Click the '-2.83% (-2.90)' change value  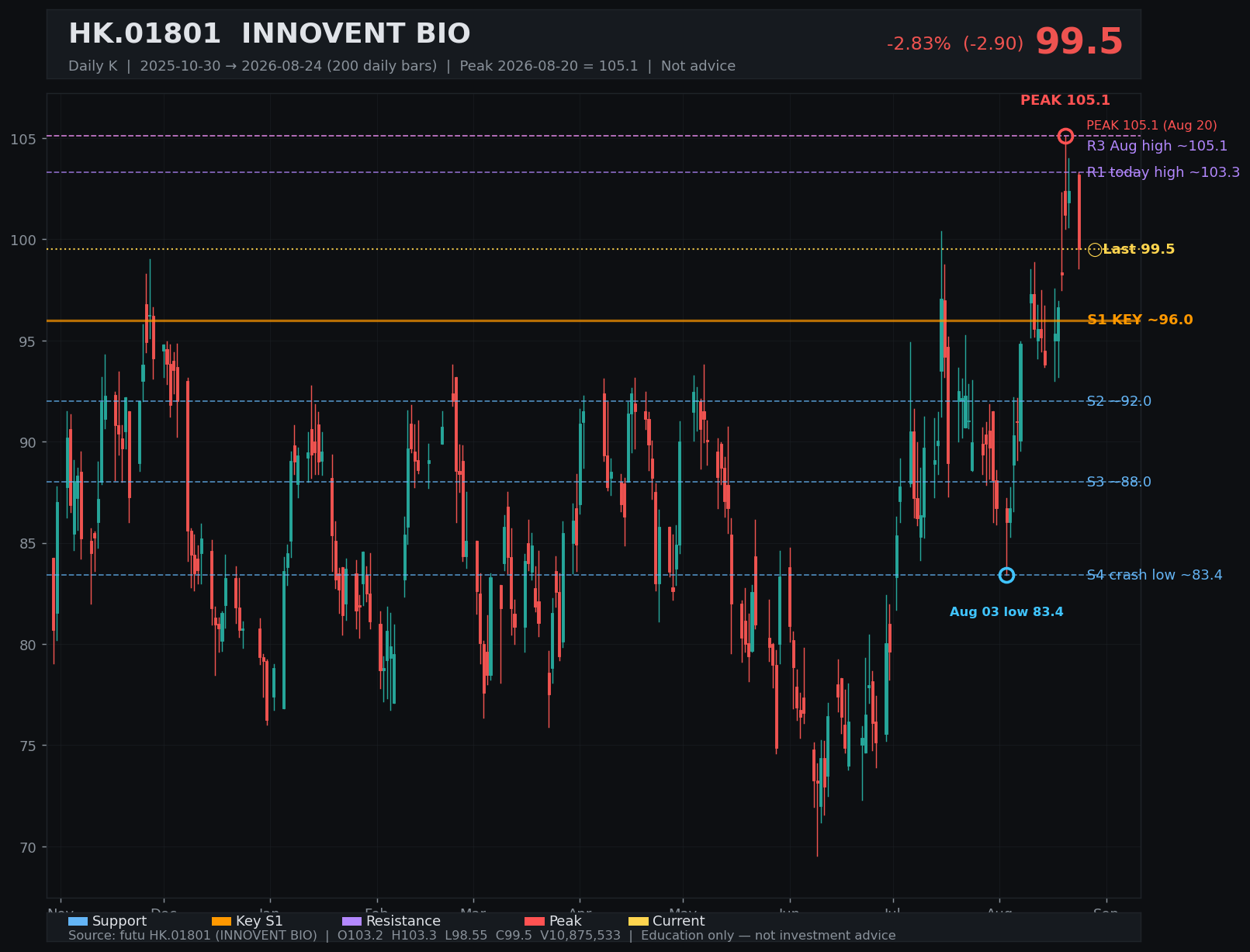coord(955,44)
